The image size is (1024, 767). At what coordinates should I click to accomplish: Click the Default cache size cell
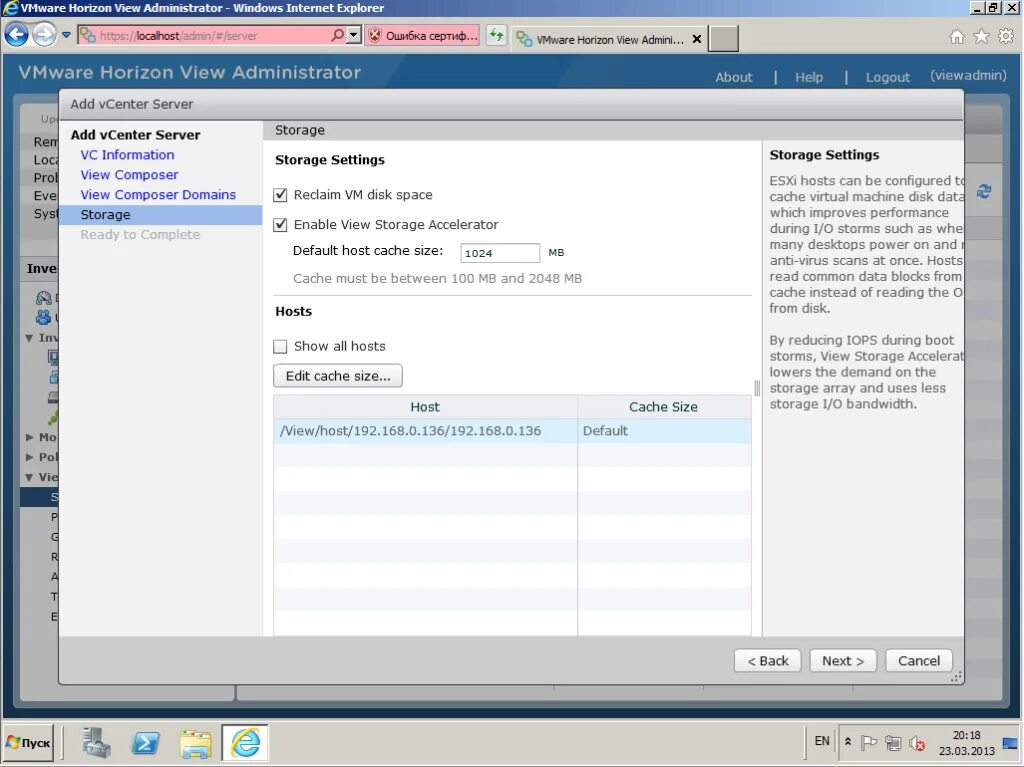click(664, 431)
